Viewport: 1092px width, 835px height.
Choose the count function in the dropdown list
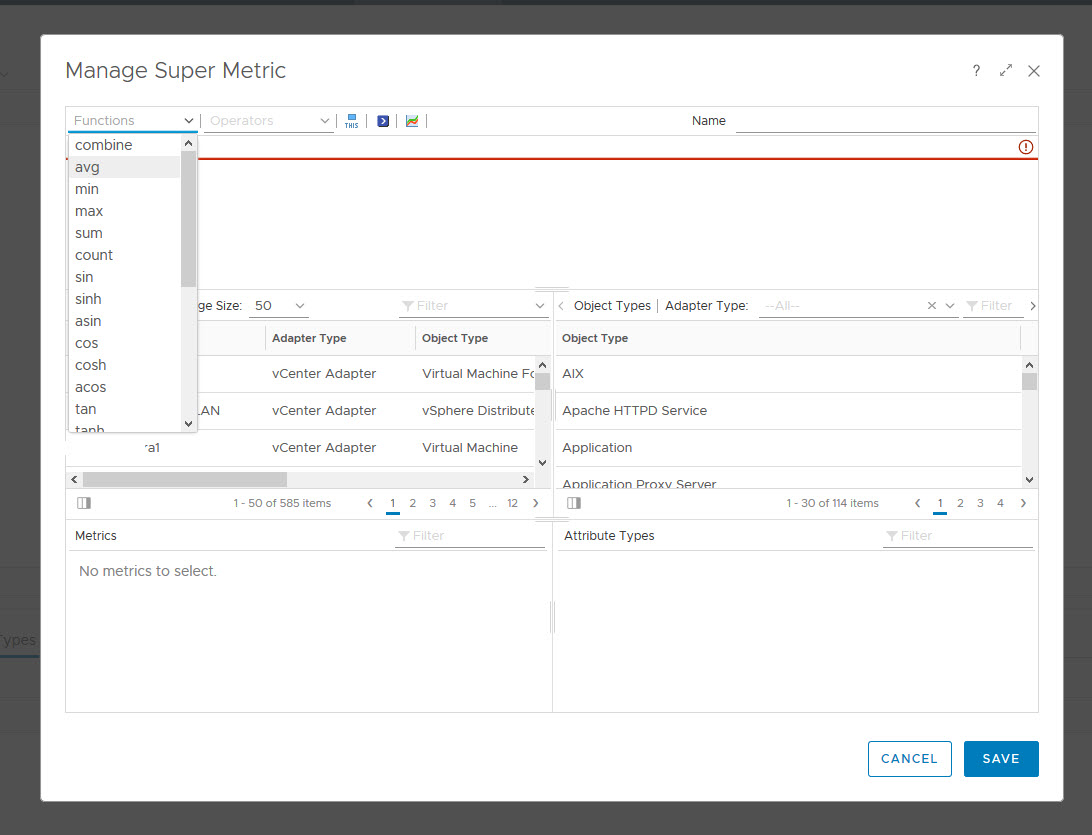click(x=94, y=255)
